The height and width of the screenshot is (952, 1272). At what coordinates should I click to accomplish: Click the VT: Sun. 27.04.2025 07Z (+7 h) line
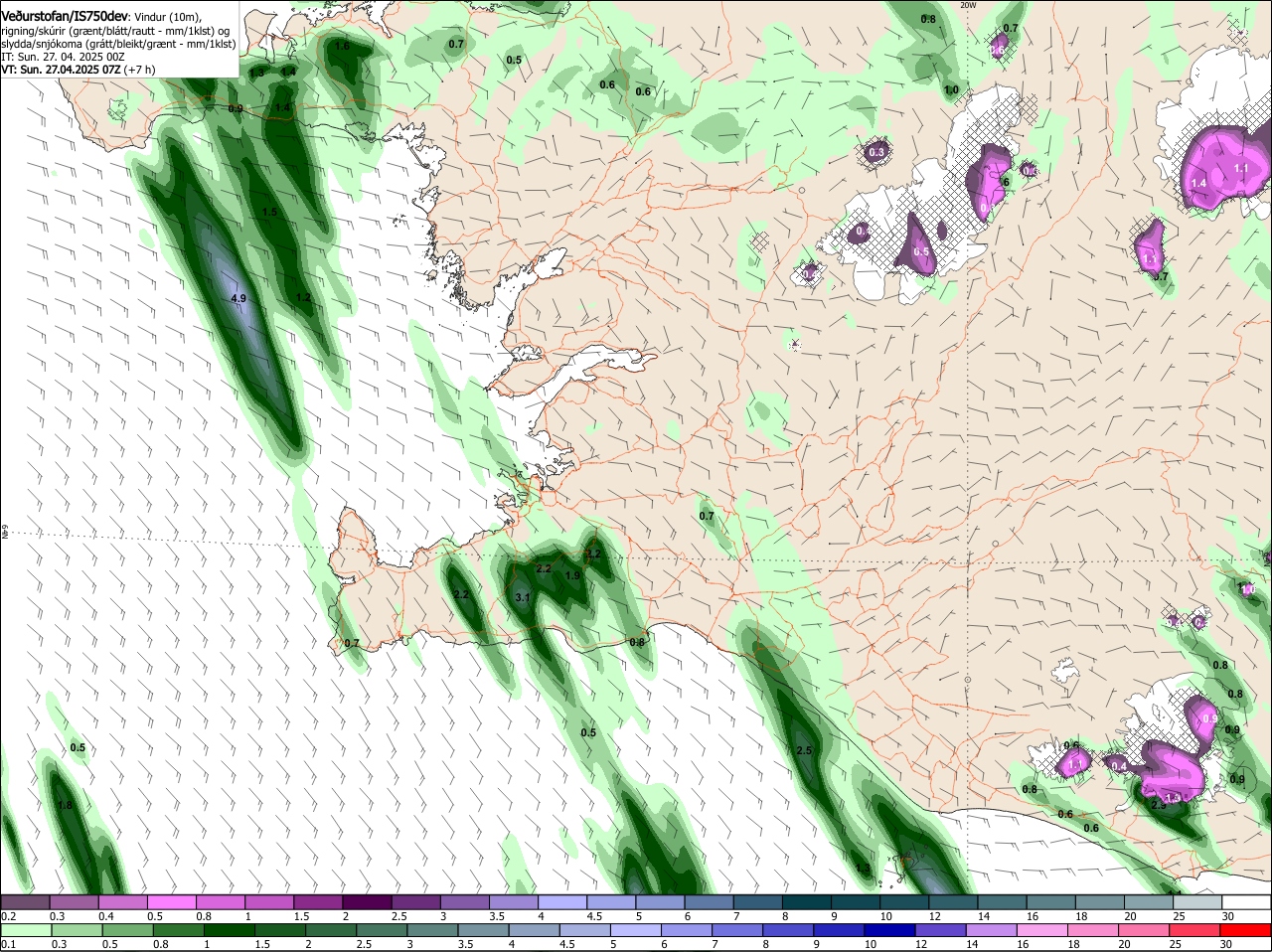(78, 70)
